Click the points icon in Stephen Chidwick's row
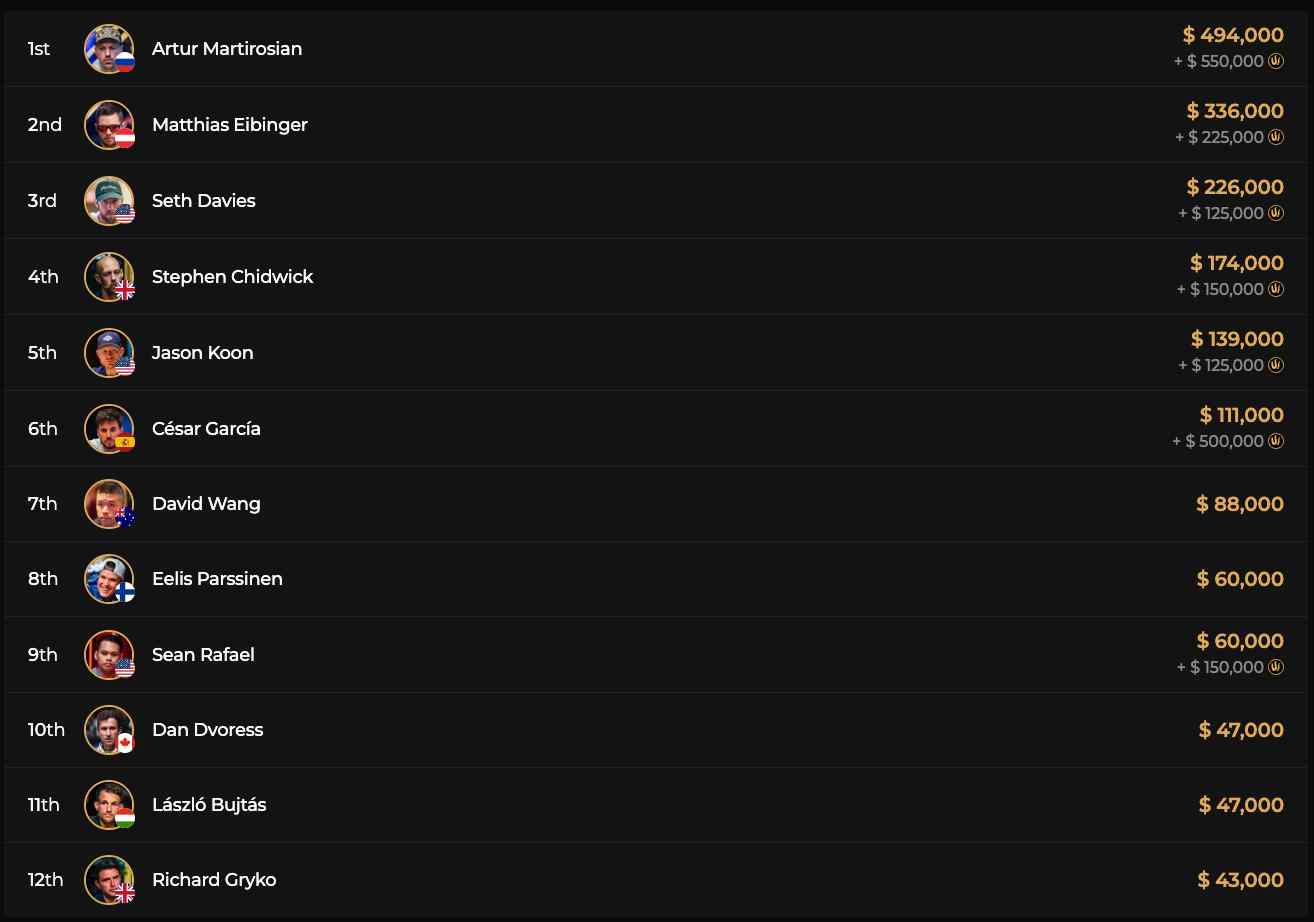 1276,289
